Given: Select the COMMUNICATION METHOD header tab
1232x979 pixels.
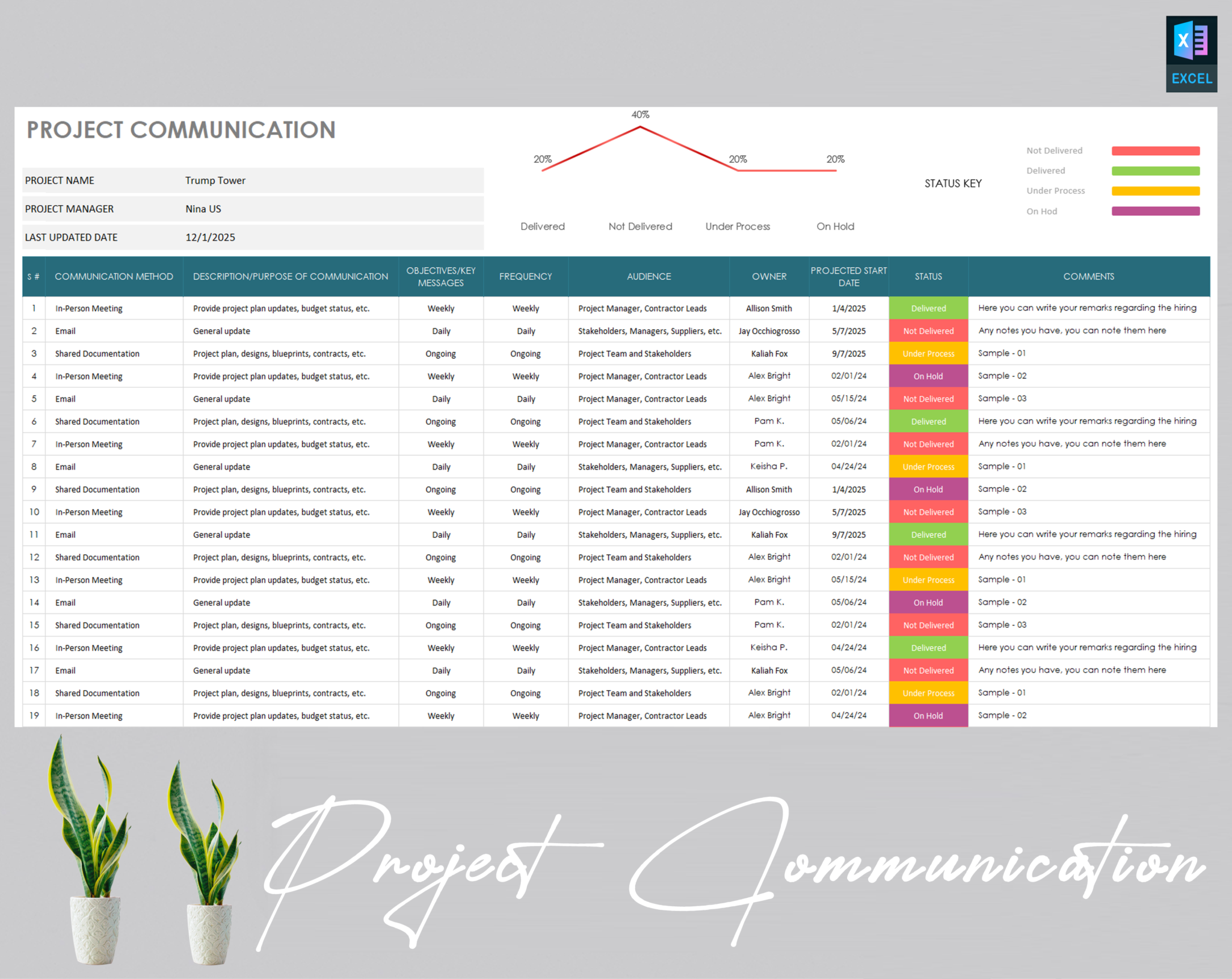Looking at the screenshot, I should (x=114, y=276).
